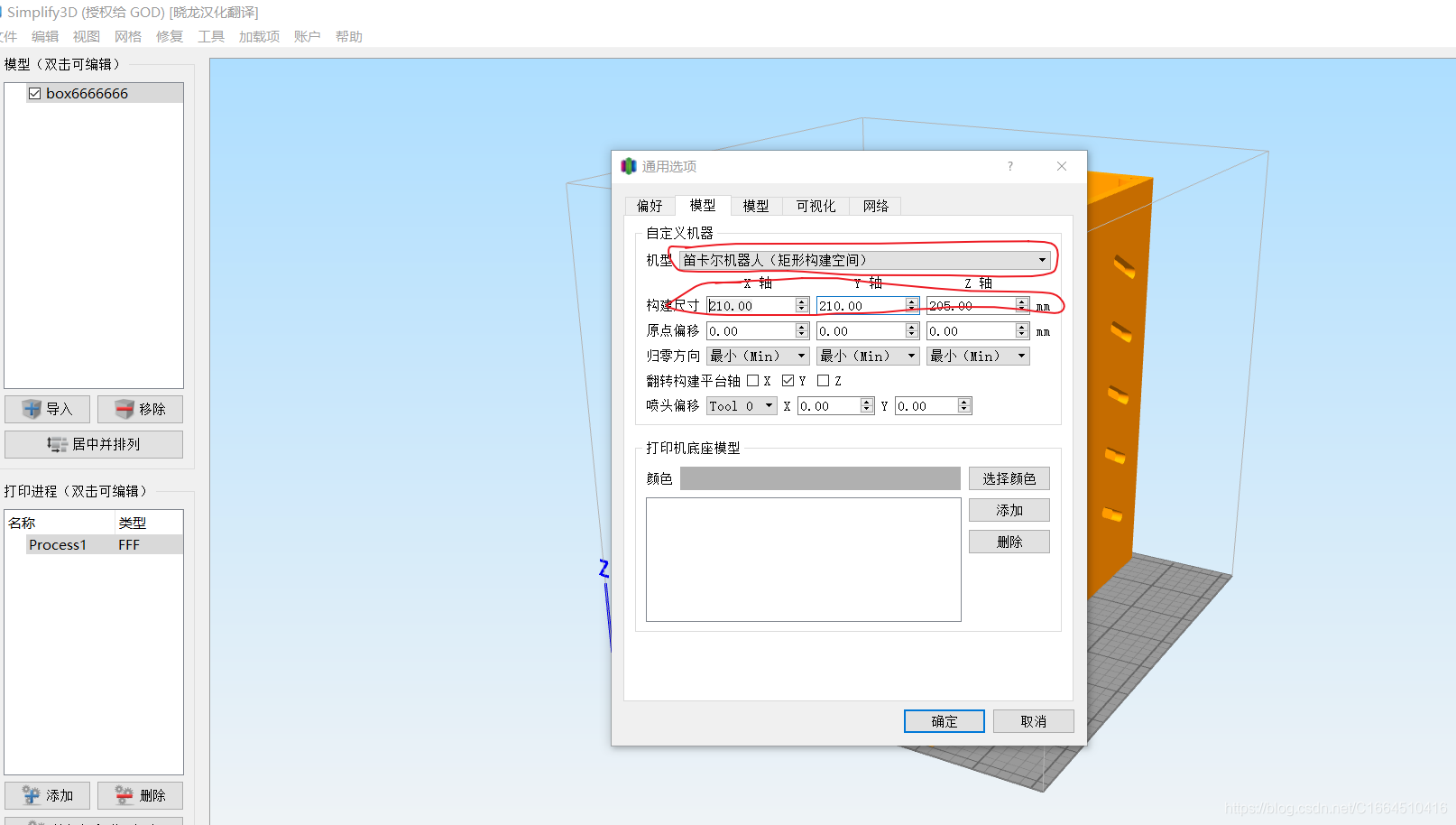Step the nozzle offset X spinner
Viewport: 1456px width, 825px height.
pos(867,405)
